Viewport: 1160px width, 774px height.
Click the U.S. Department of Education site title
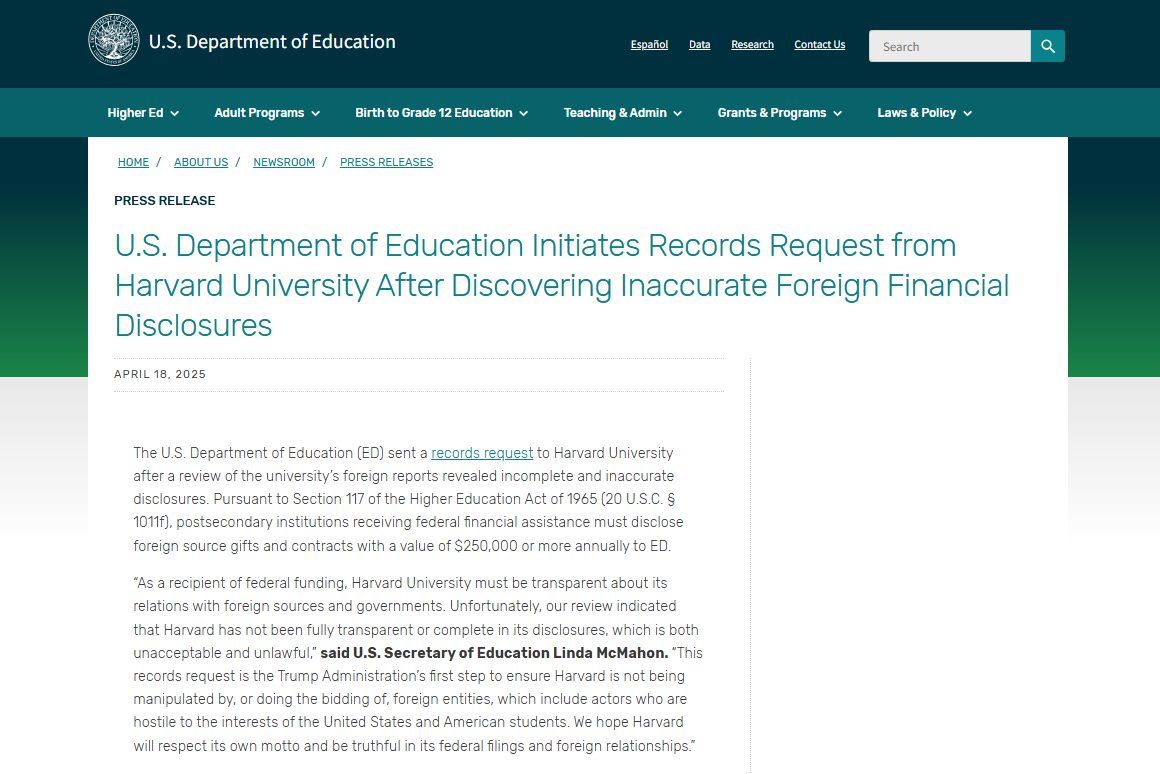(x=272, y=41)
